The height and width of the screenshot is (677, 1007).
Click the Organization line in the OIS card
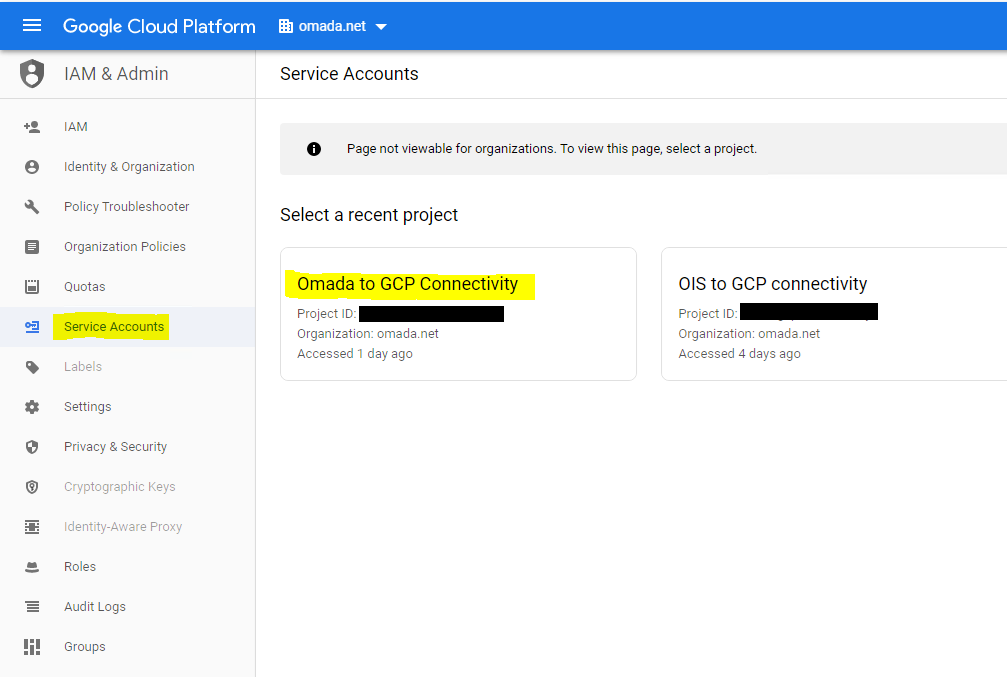click(x=749, y=334)
